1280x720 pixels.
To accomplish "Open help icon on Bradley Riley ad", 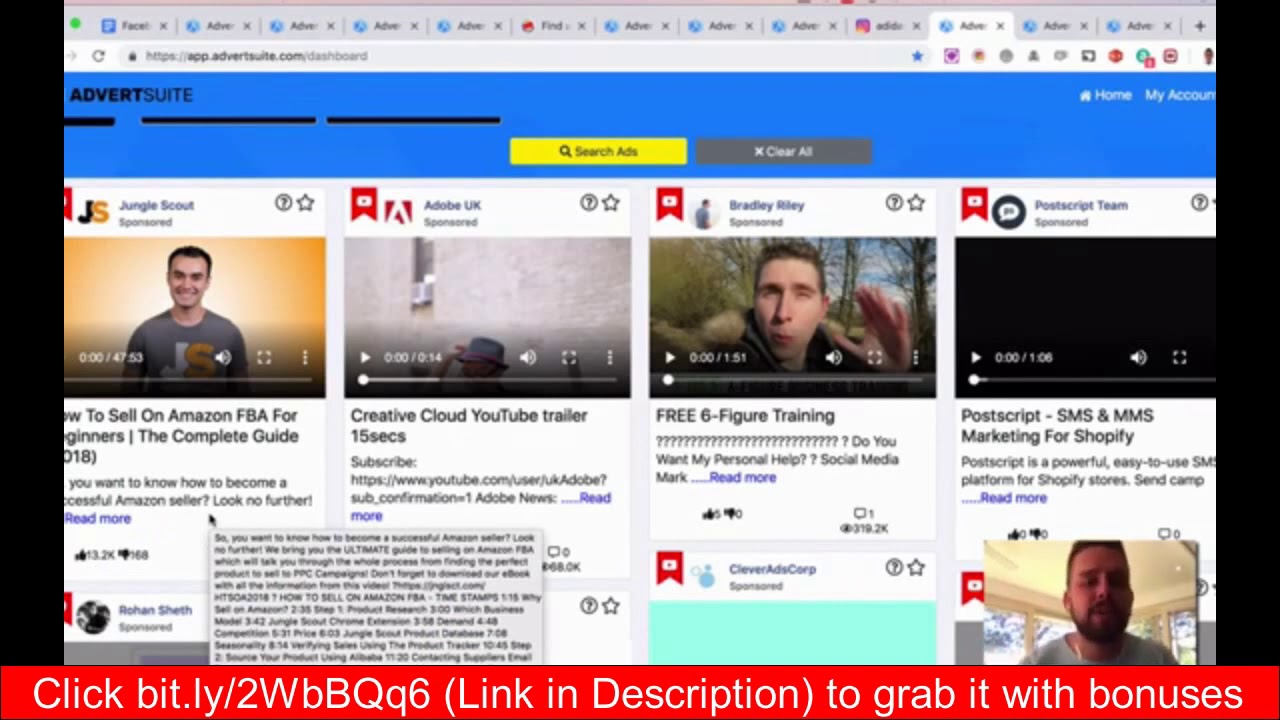I will [894, 203].
